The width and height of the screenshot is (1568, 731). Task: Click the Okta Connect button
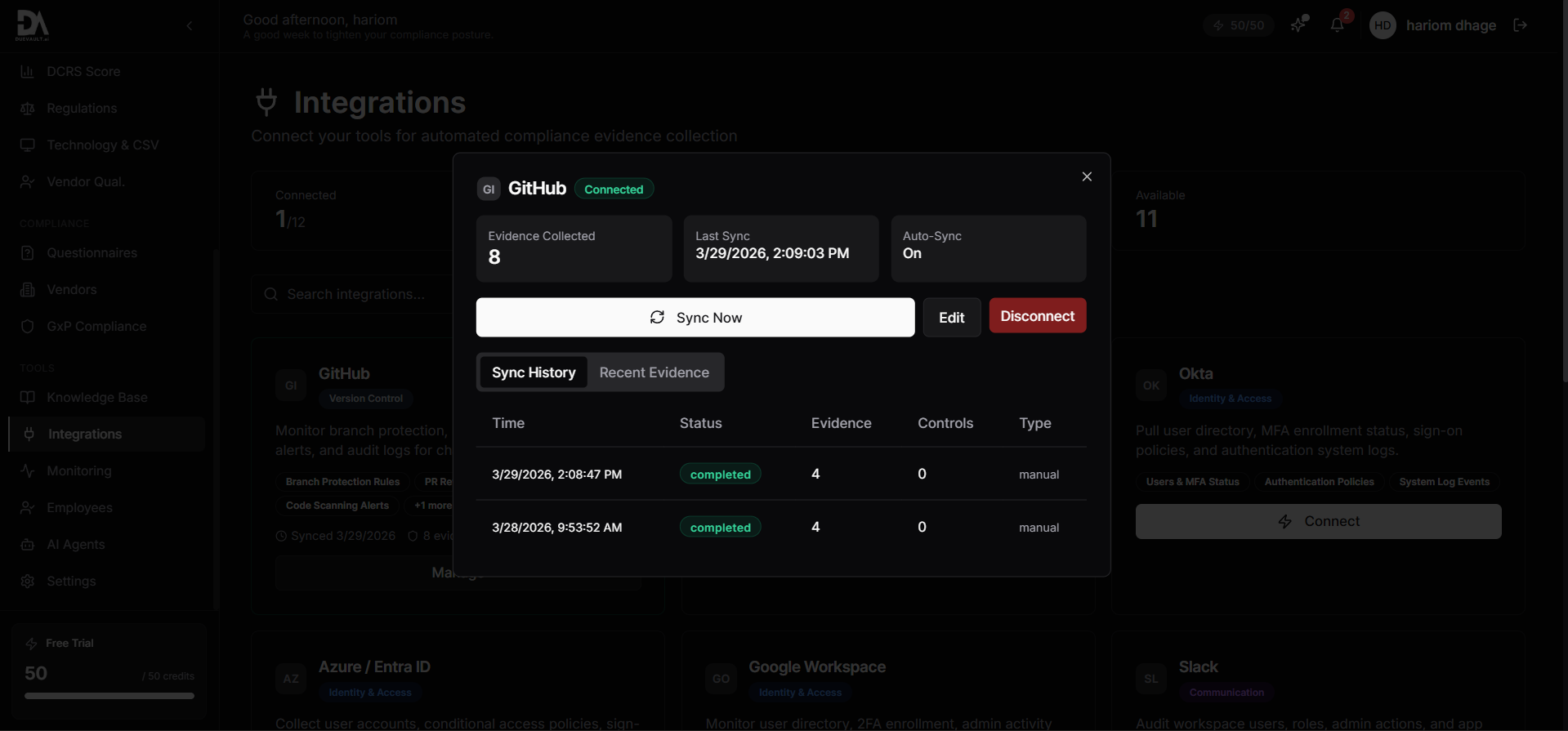[x=1317, y=521]
